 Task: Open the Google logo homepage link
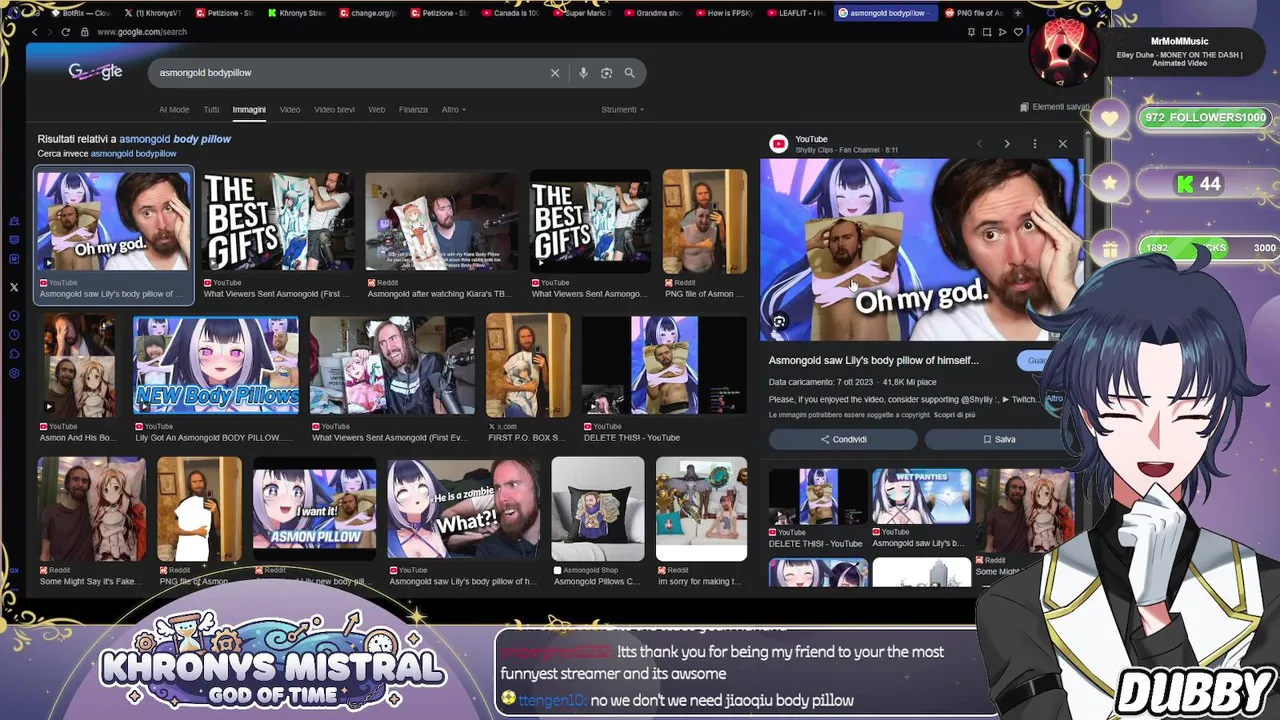tap(95, 72)
